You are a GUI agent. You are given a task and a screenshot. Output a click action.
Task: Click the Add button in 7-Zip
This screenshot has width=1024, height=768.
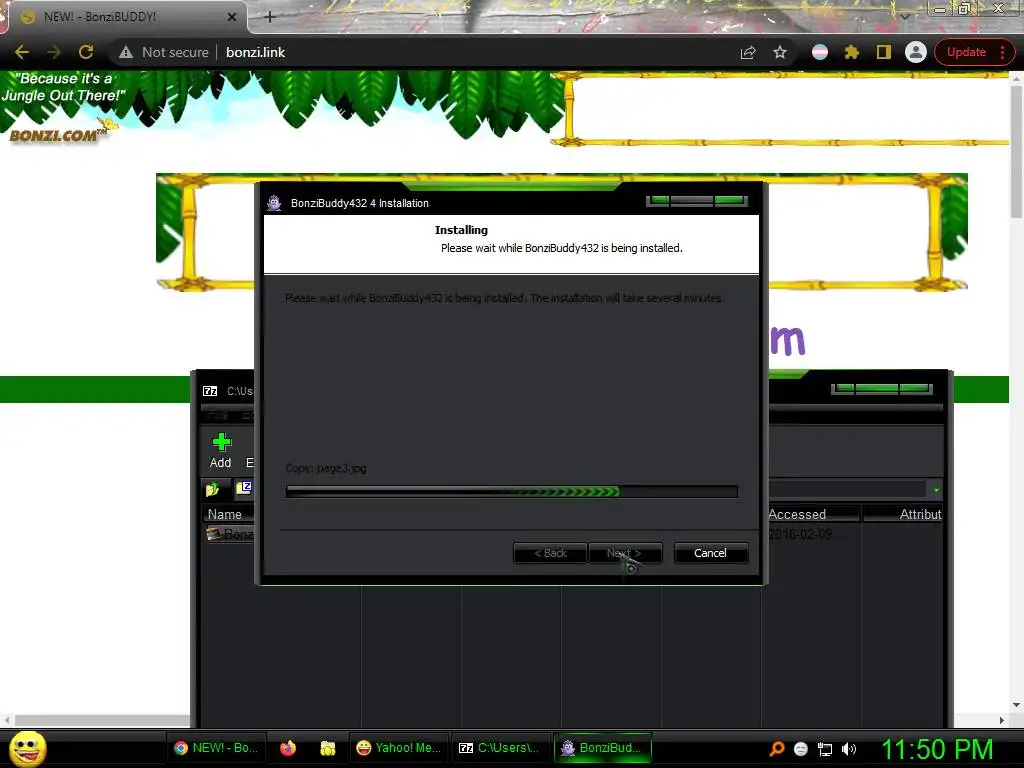(221, 451)
